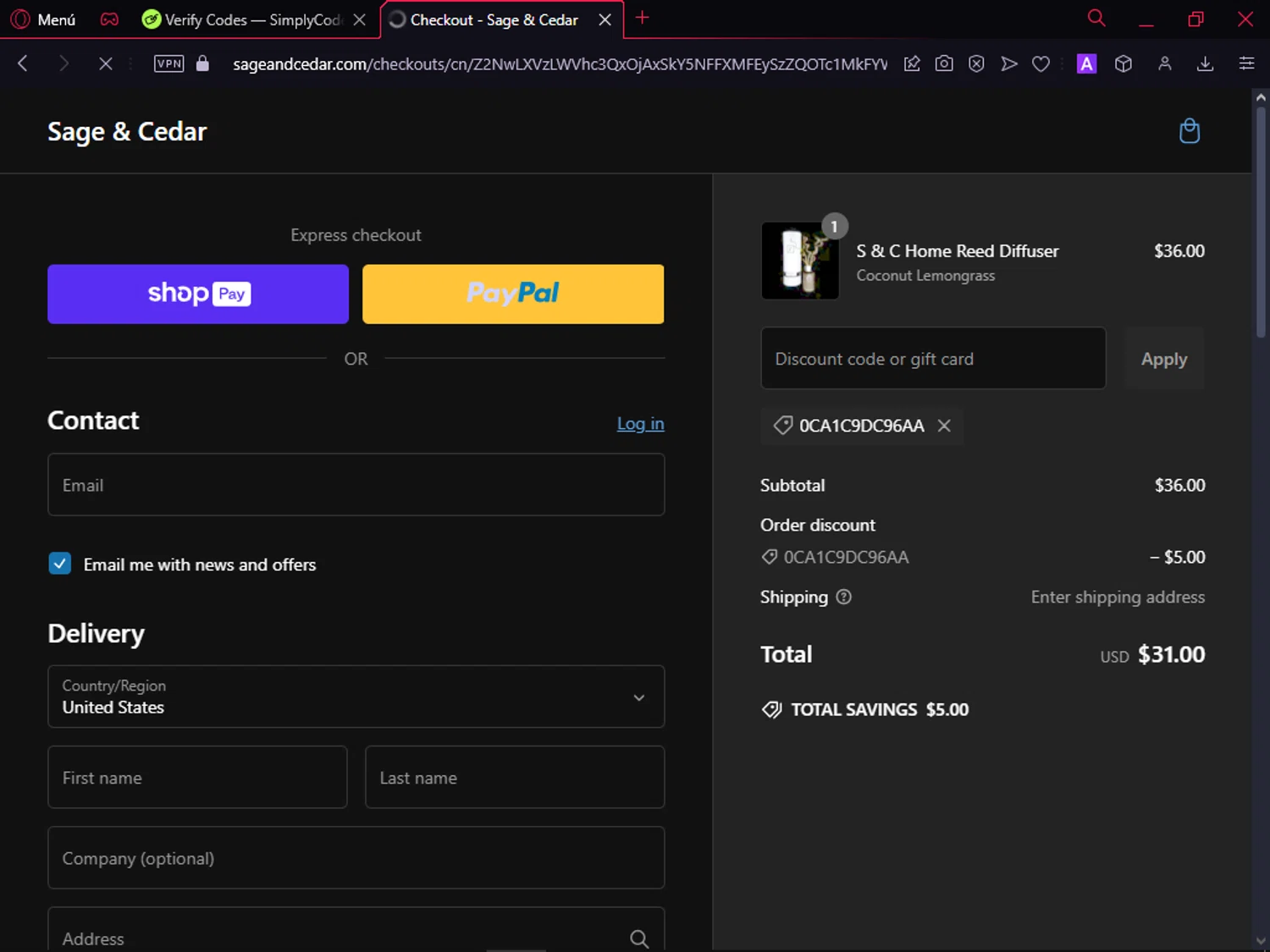Click the S & C Home Reed Diffuser name
Viewport: 1270px width, 952px height.
pos(958,251)
